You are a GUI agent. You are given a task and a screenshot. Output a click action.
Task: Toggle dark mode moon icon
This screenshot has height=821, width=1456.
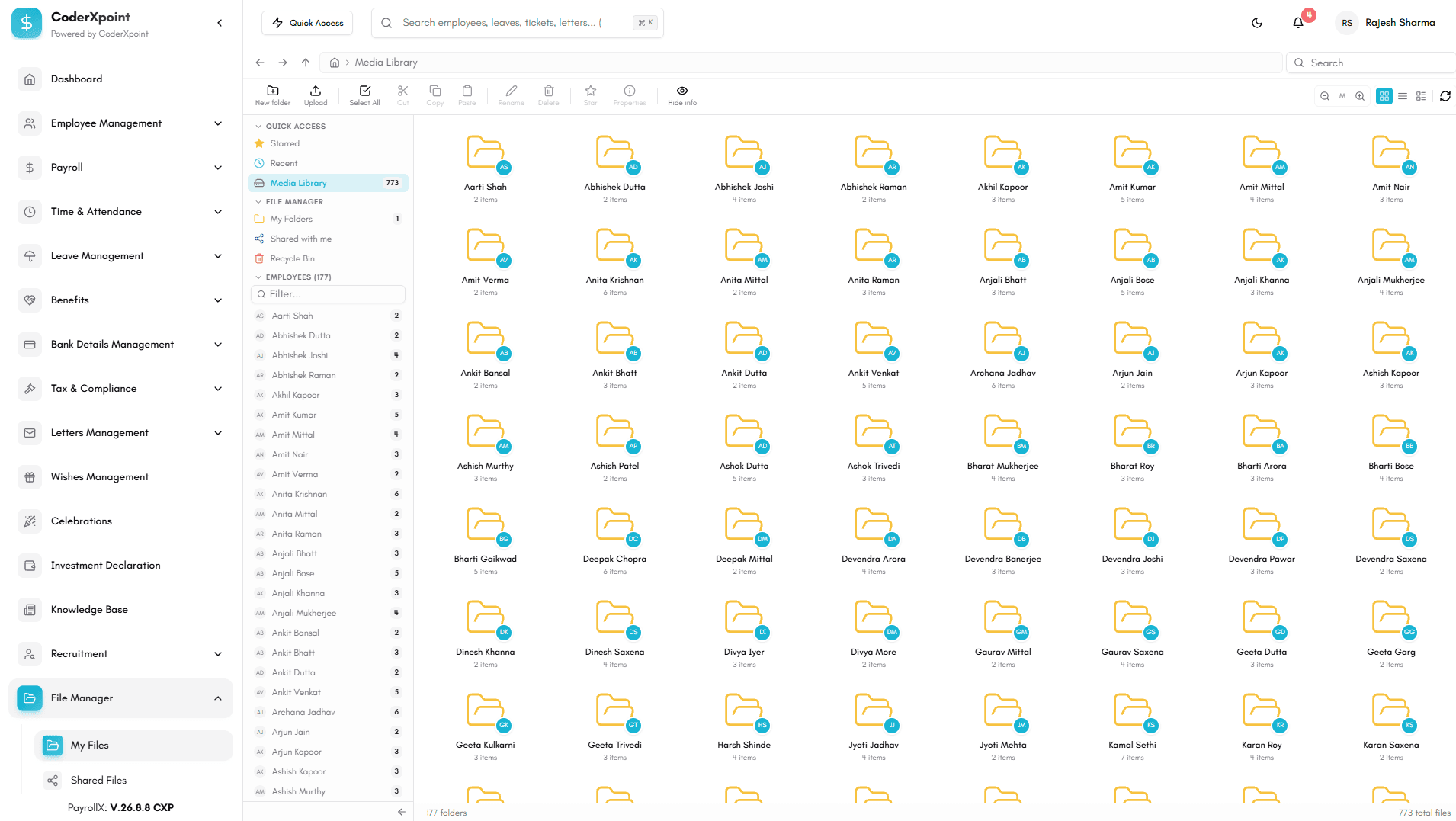pyautogui.click(x=1257, y=23)
